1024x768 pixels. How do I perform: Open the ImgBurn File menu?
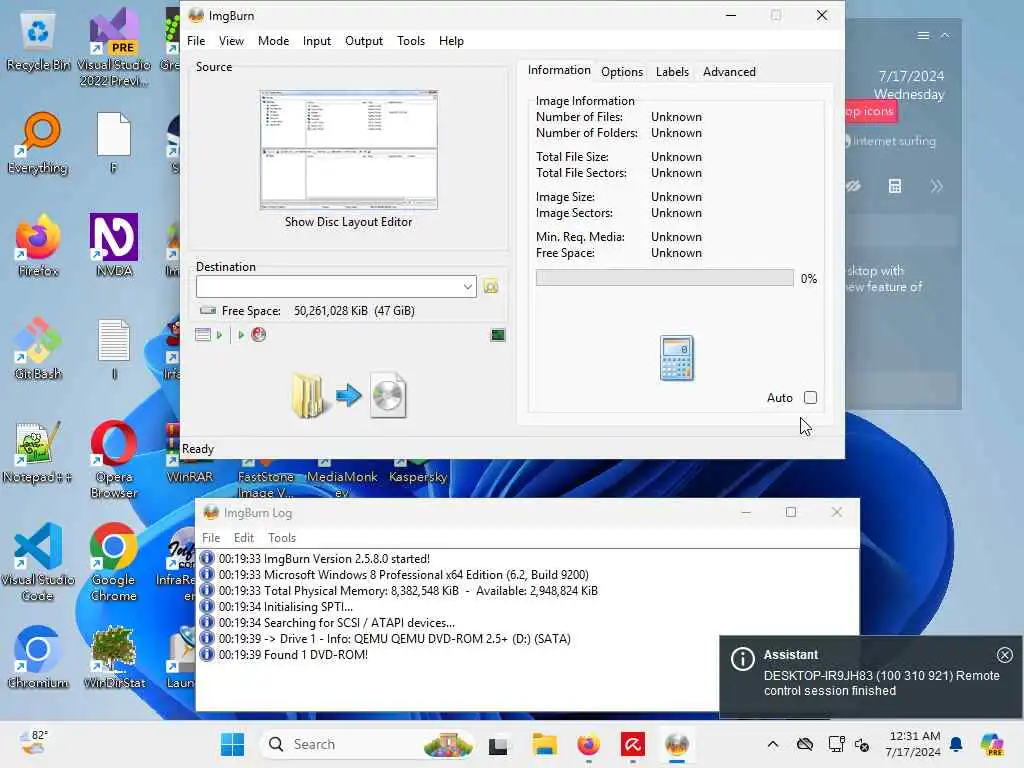pos(196,40)
